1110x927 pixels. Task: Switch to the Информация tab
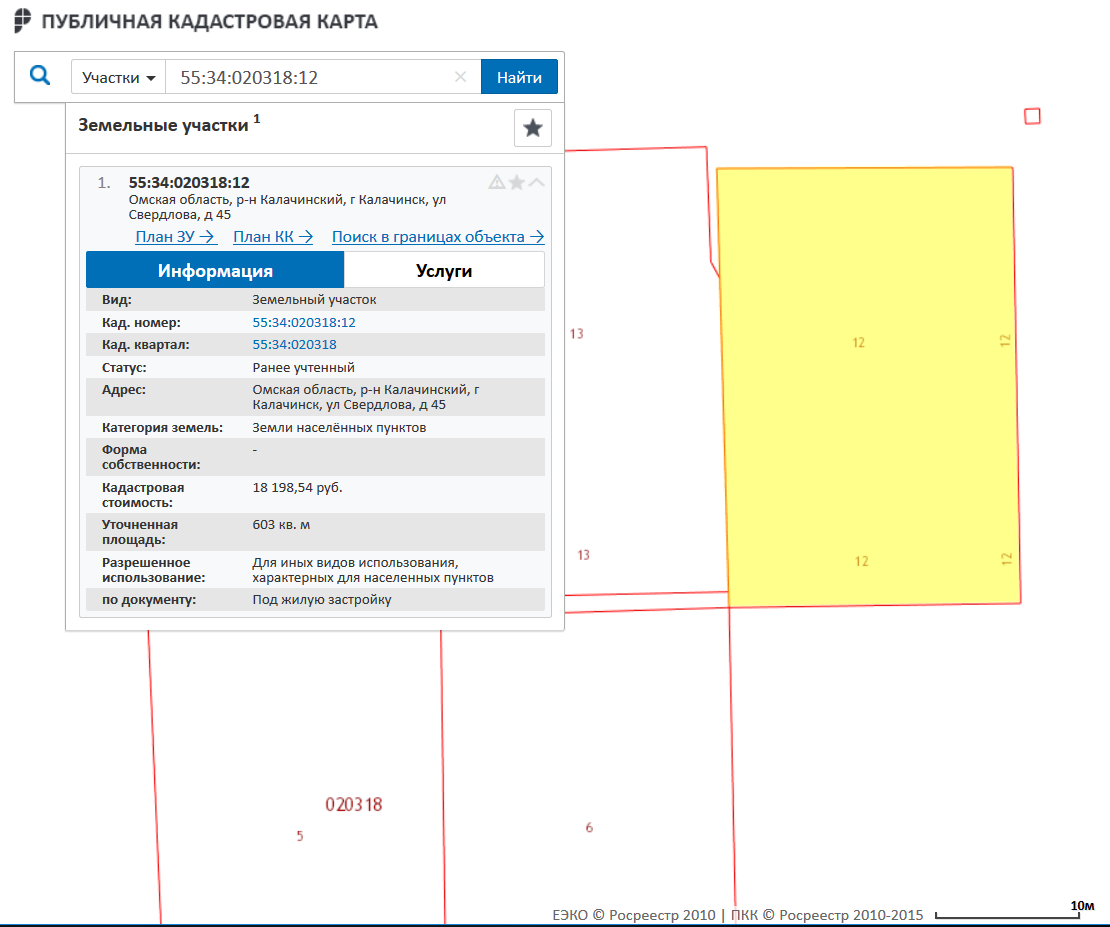pos(215,271)
